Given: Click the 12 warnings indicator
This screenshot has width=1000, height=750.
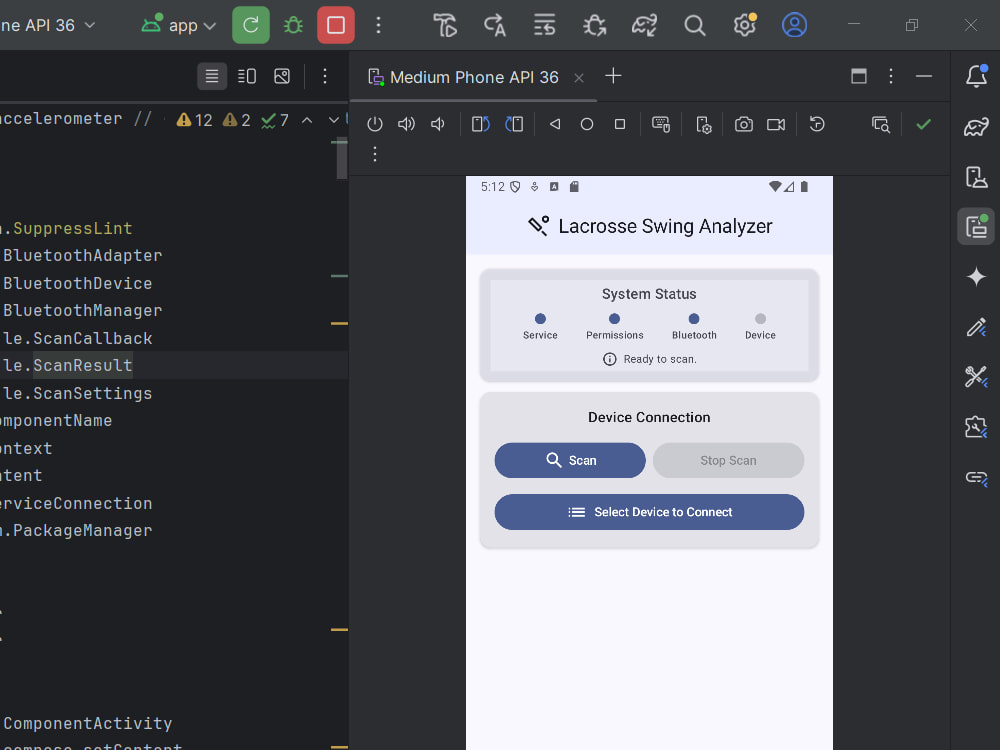Looking at the screenshot, I should pos(195,120).
